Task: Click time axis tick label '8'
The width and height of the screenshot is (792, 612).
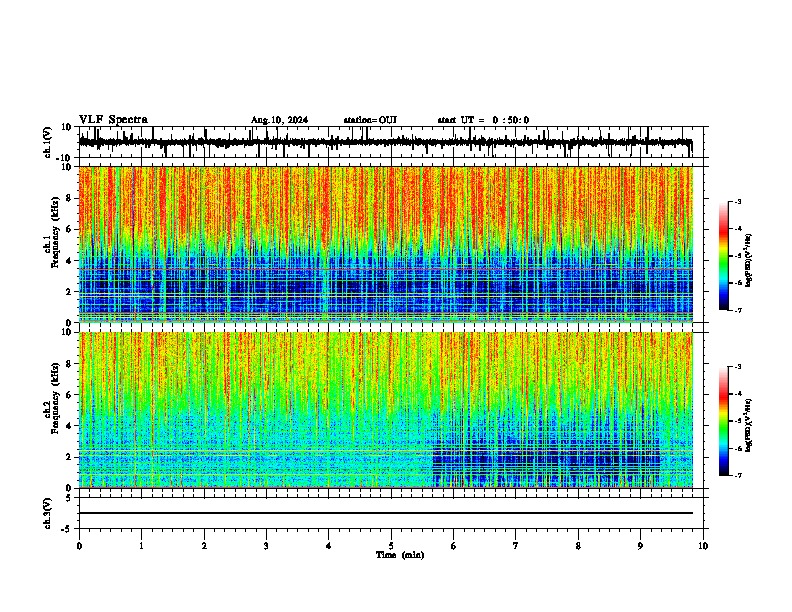Action: pos(578,546)
